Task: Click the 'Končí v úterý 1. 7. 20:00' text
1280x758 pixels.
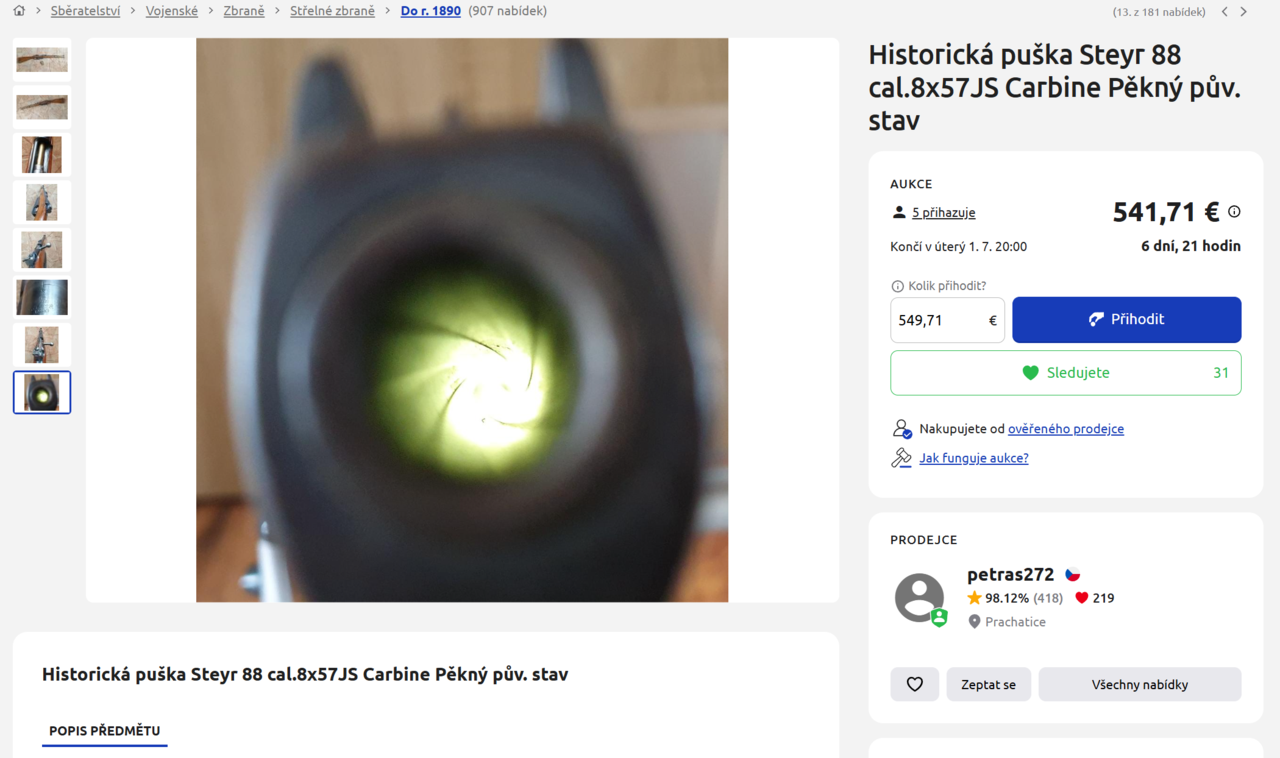Action: [958, 246]
